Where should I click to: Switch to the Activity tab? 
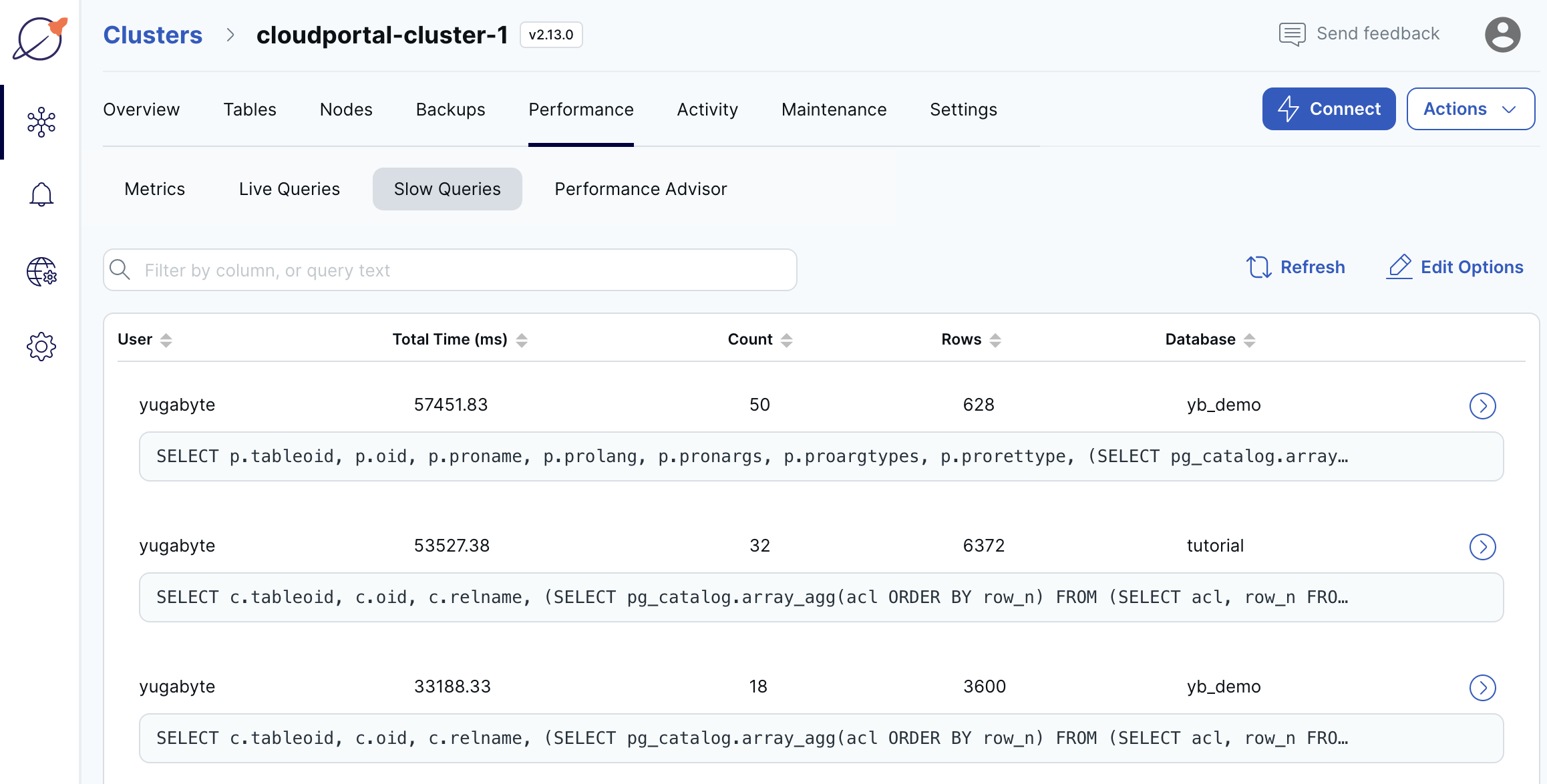[707, 110]
